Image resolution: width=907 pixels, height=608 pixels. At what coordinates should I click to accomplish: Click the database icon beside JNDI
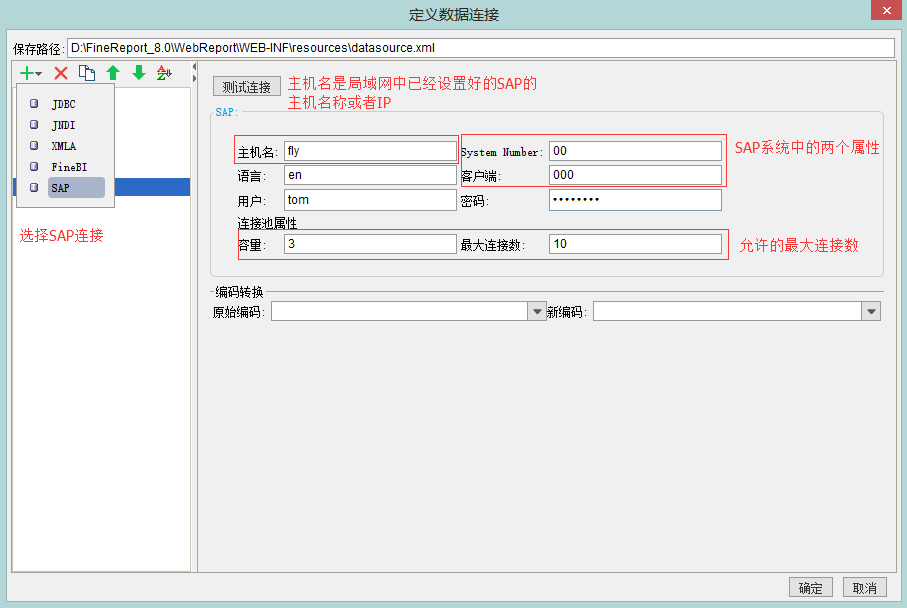click(x=34, y=124)
